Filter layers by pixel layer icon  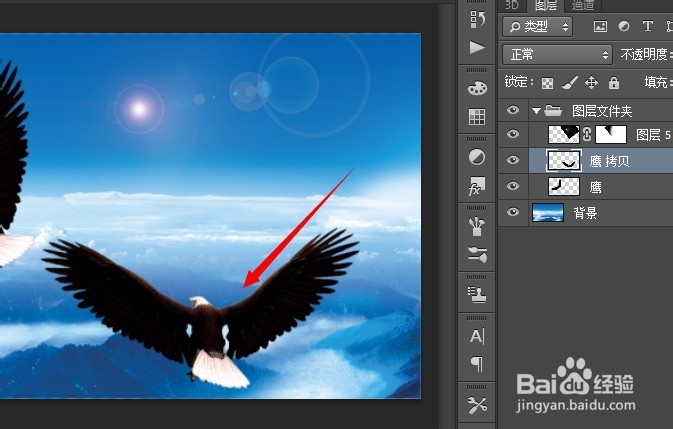pos(600,27)
